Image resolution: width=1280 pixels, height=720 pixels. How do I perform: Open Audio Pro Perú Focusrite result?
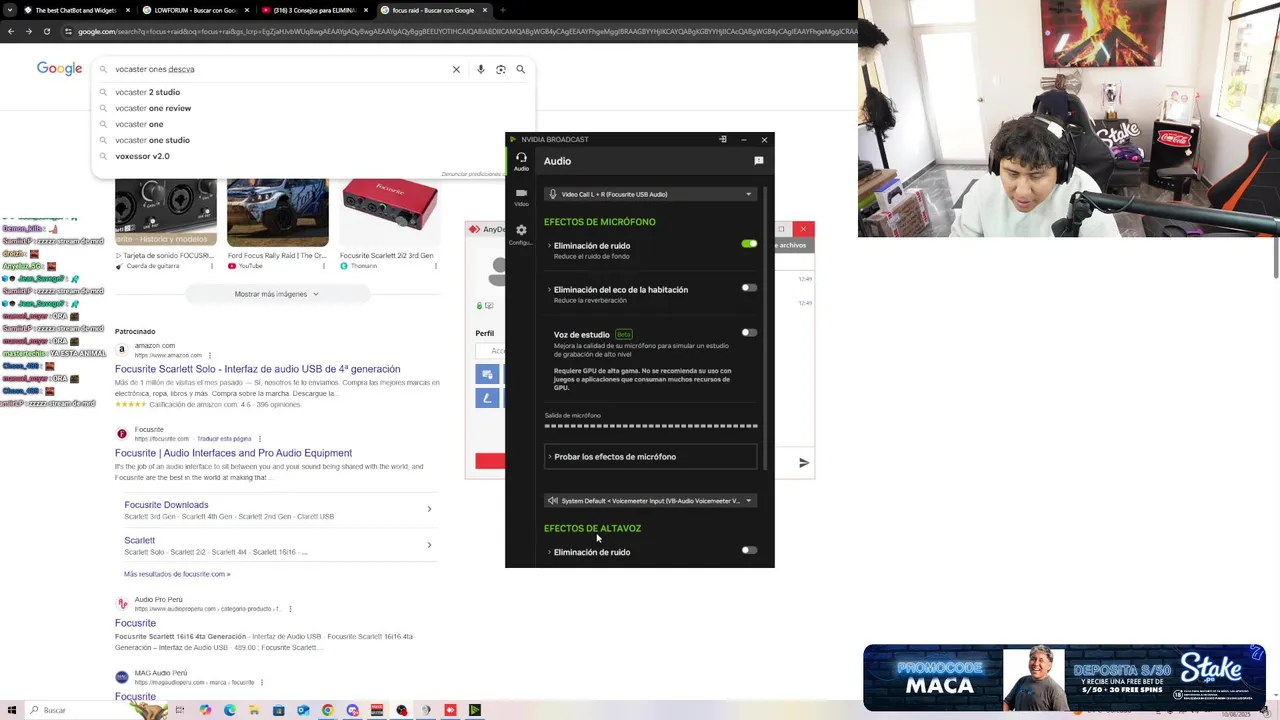click(x=135, y=623)
